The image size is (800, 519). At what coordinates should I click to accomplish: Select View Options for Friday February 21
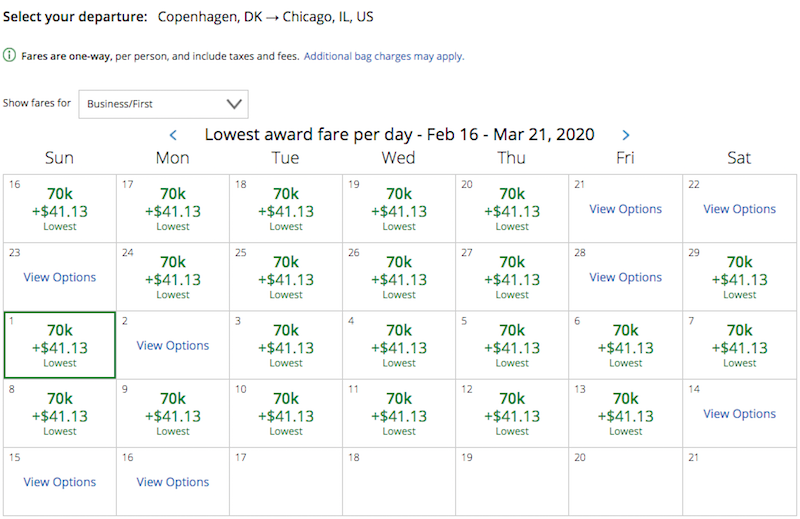(x=626, y=209)
